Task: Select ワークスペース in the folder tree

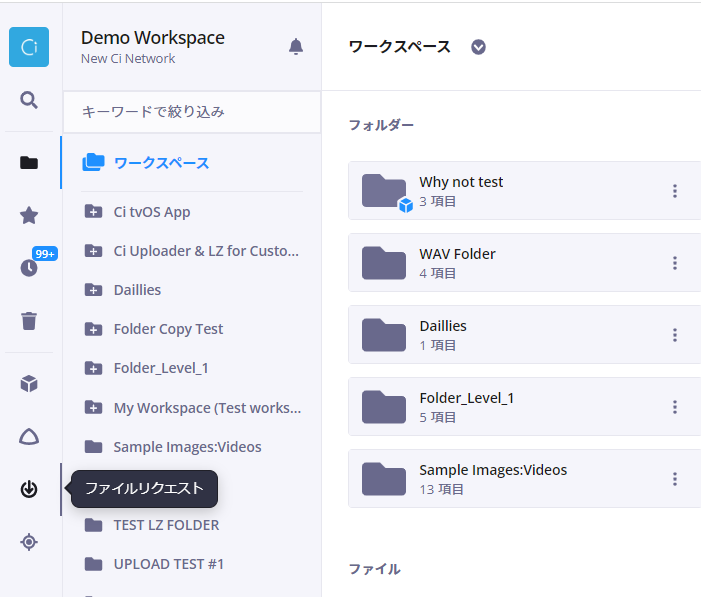Action: click(161, 163)
